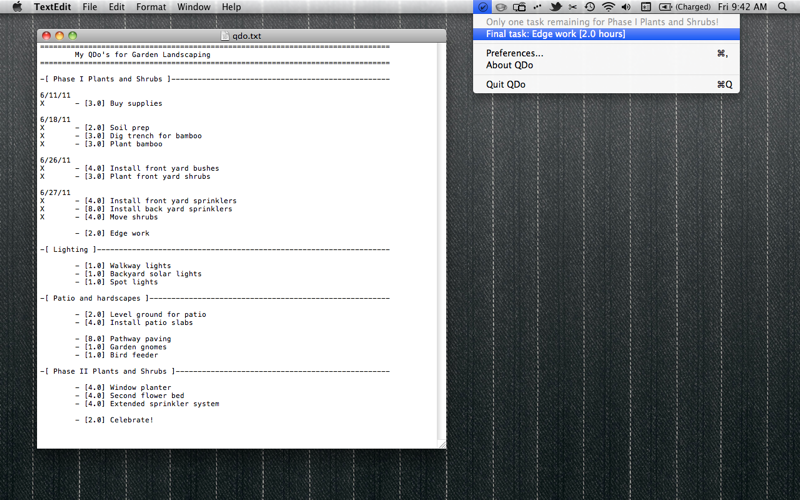Click the qdo.txt title document icon

point(226,36)
